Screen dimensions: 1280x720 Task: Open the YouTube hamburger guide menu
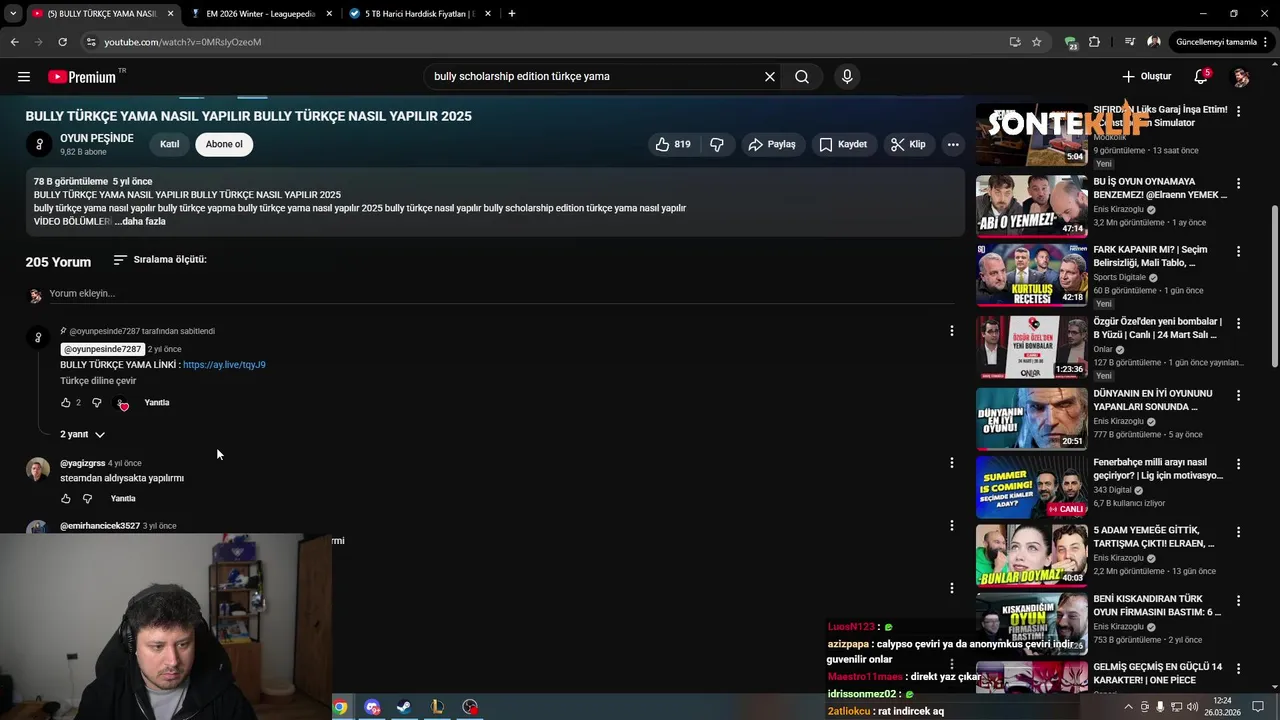[x=24, y=76]
